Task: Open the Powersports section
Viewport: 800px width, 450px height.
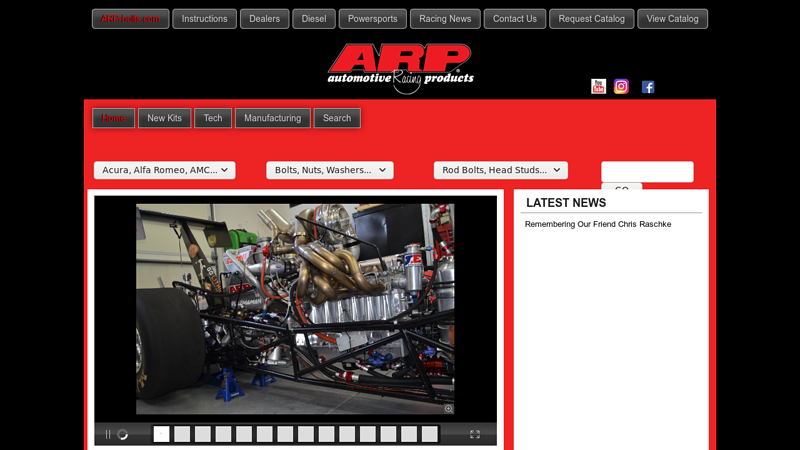Action: coord(372,19)
